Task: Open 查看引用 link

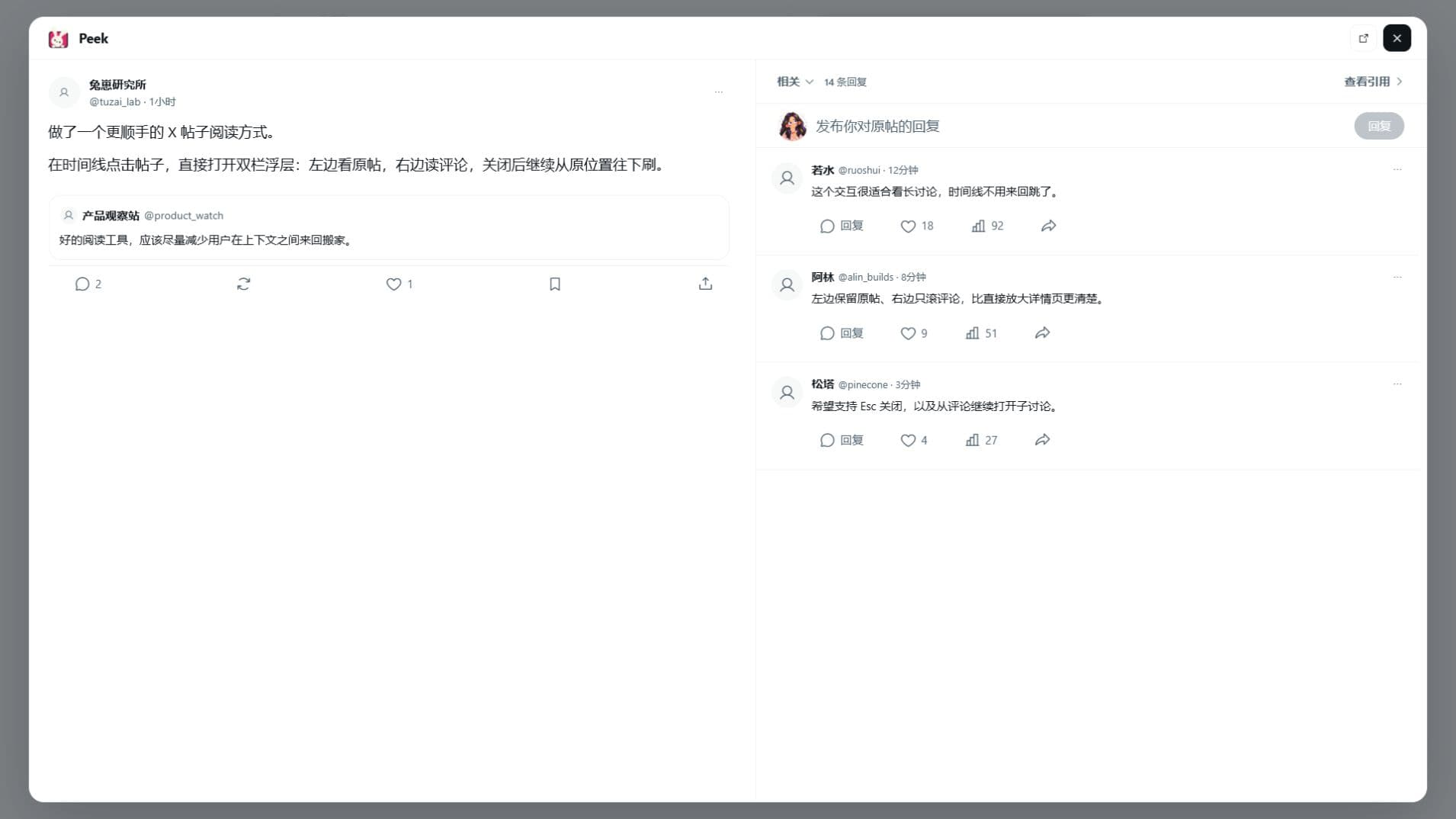Action: [x=1373, y=82]
